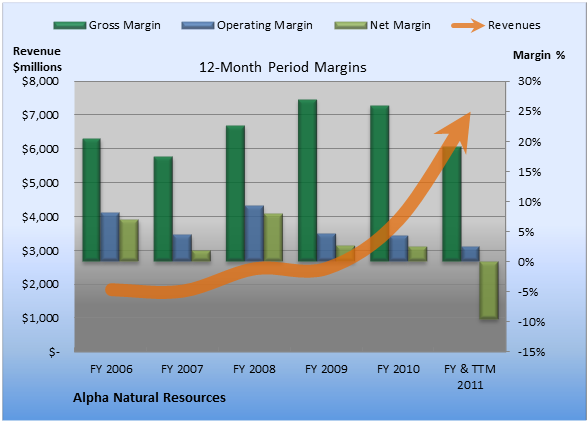Viewport: 588px width, 422px height.
Task: Click the 'FY 2009' axis label
Action: pyautogui.click(x=326, y=369)
